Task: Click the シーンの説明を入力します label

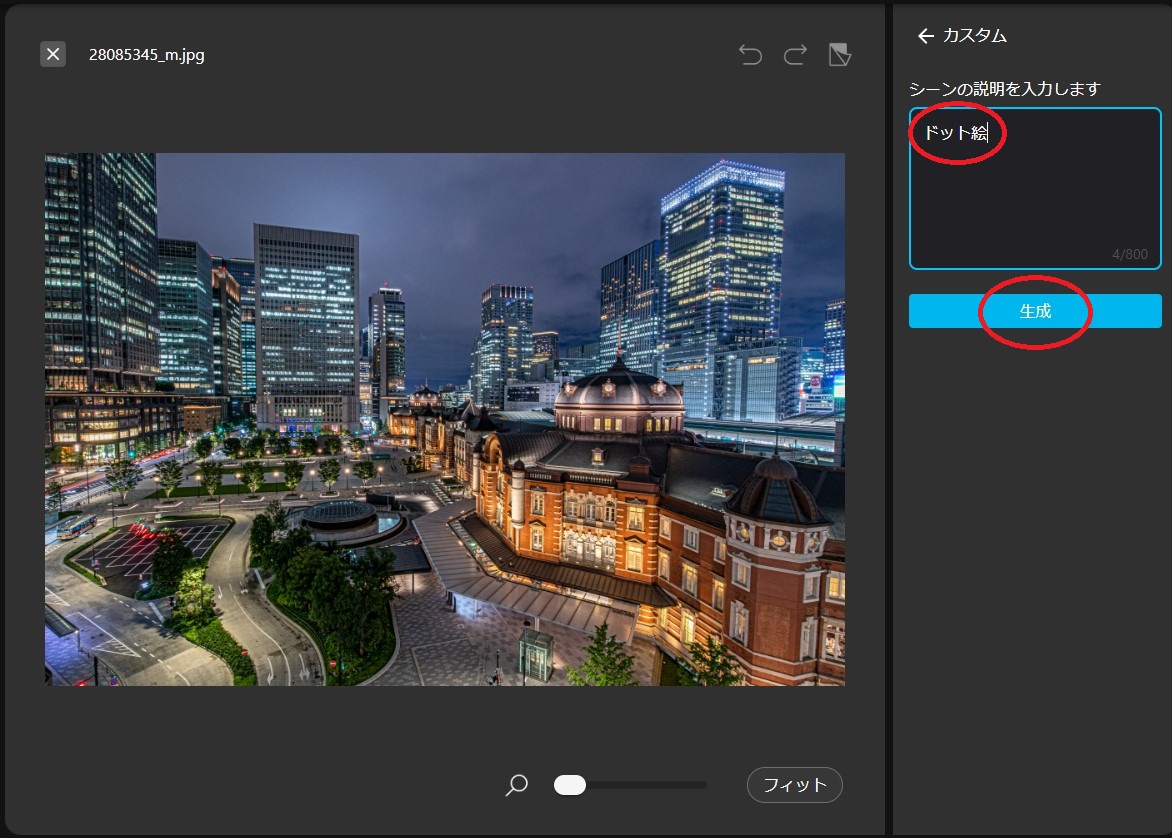Action: coord(1005,89)
